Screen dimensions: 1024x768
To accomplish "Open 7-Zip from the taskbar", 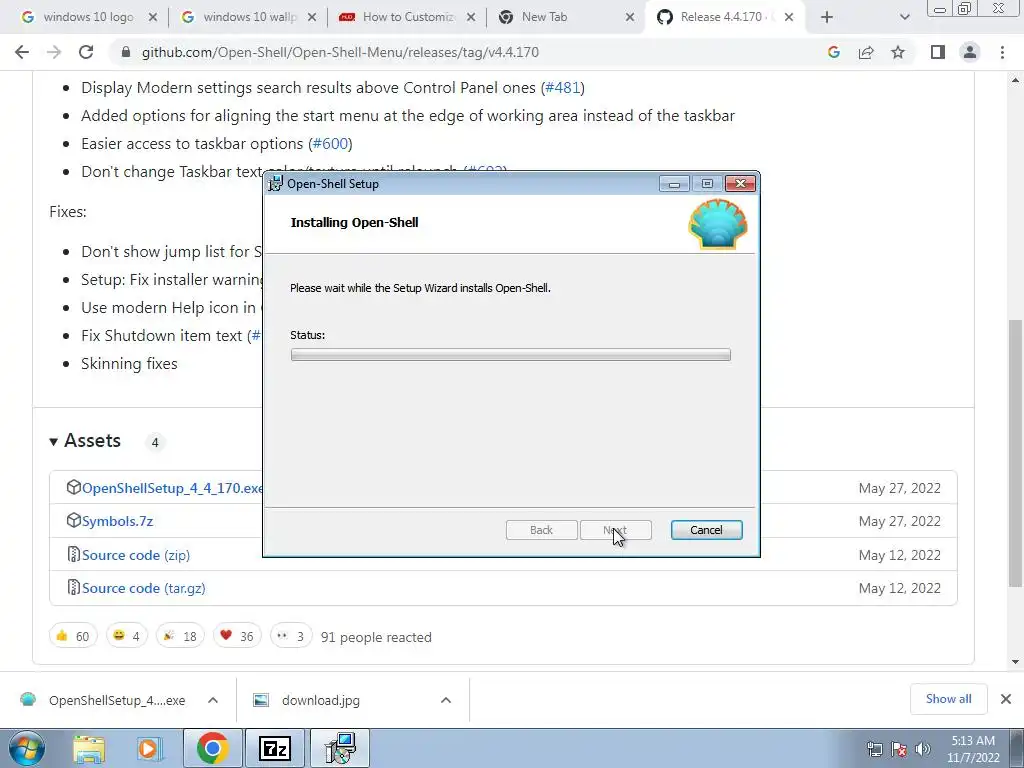I will [275, 749].
